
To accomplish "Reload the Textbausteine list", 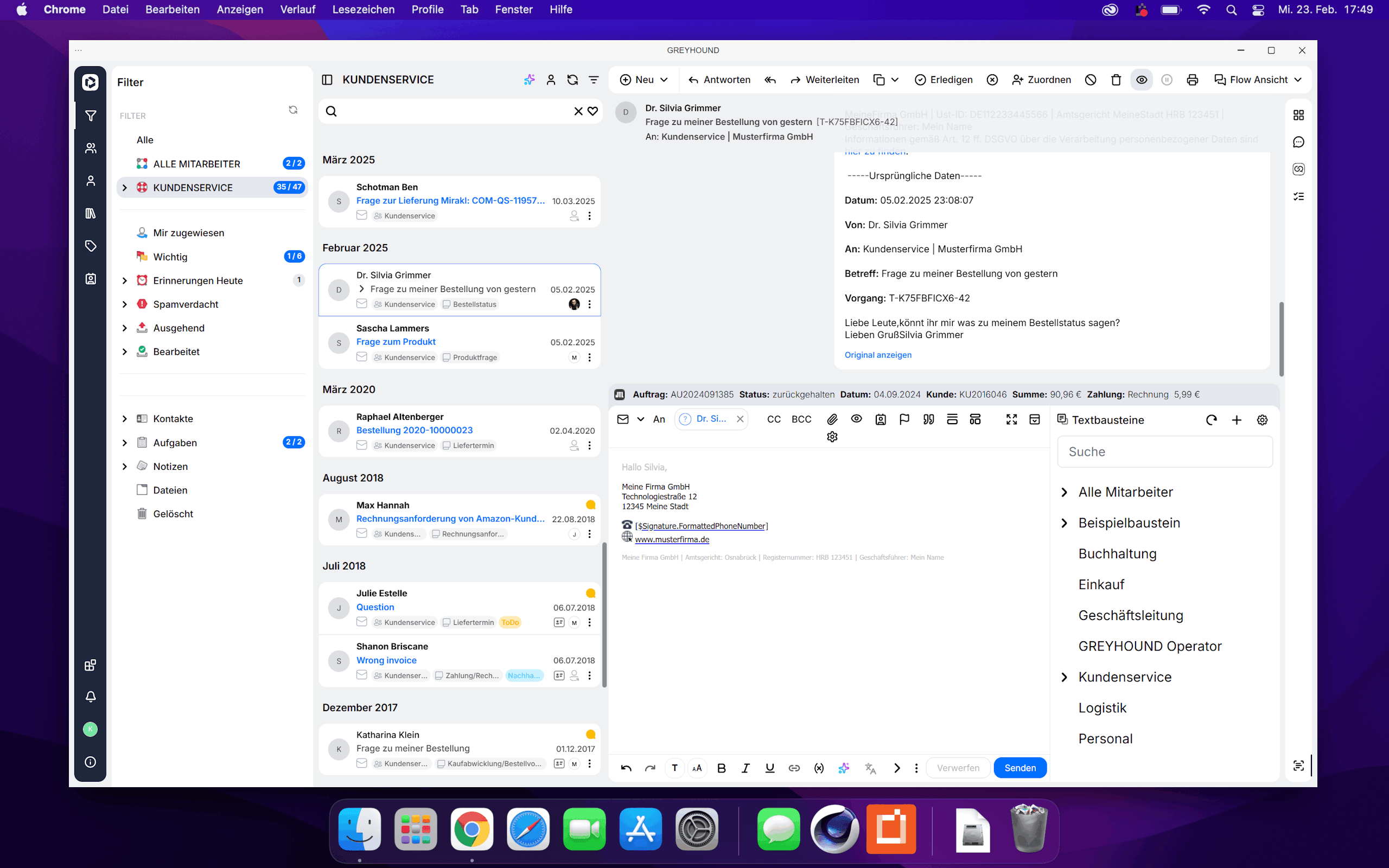I will click(1212, 420).
